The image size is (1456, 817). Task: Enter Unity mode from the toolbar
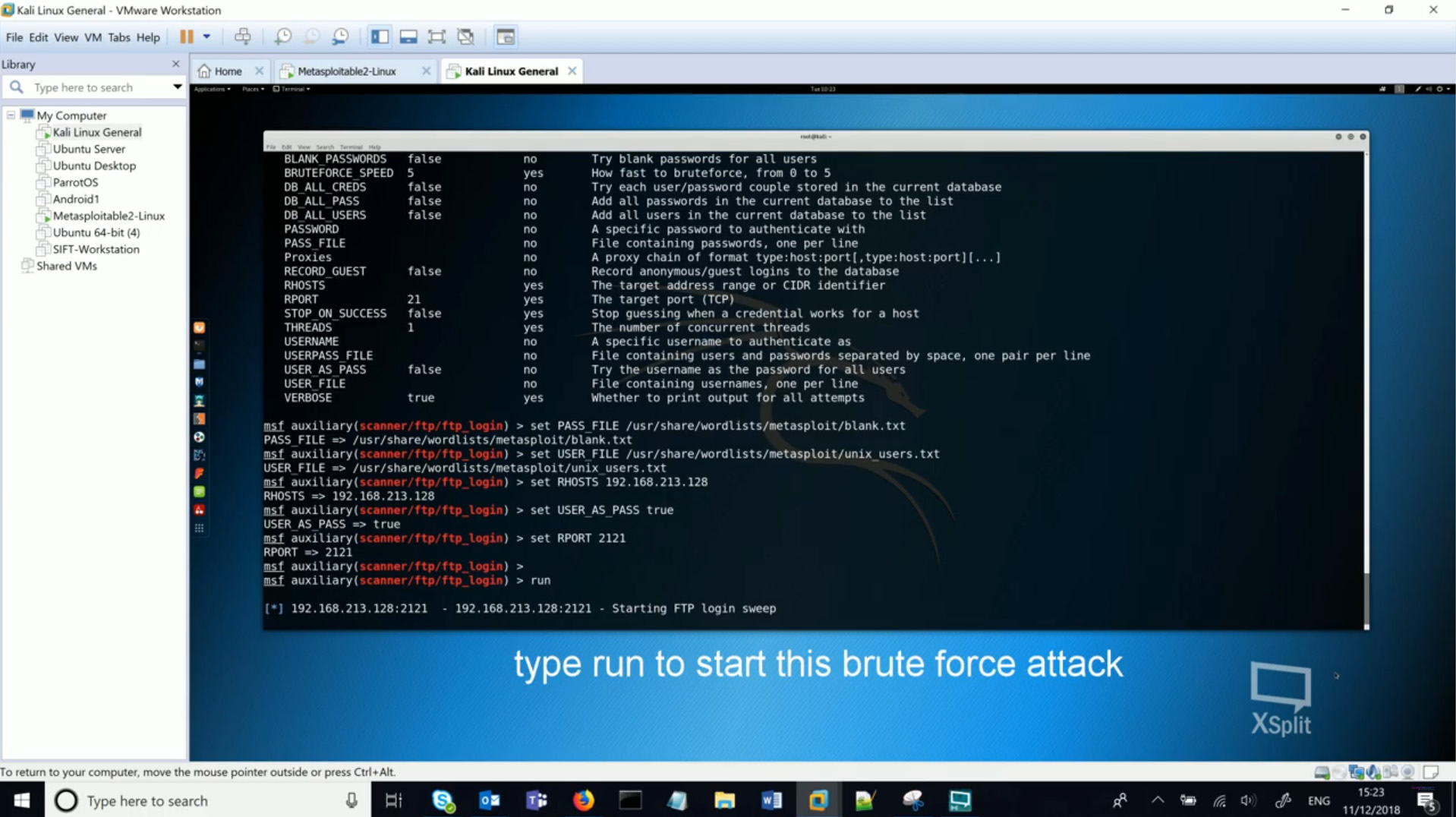(465, 36)
